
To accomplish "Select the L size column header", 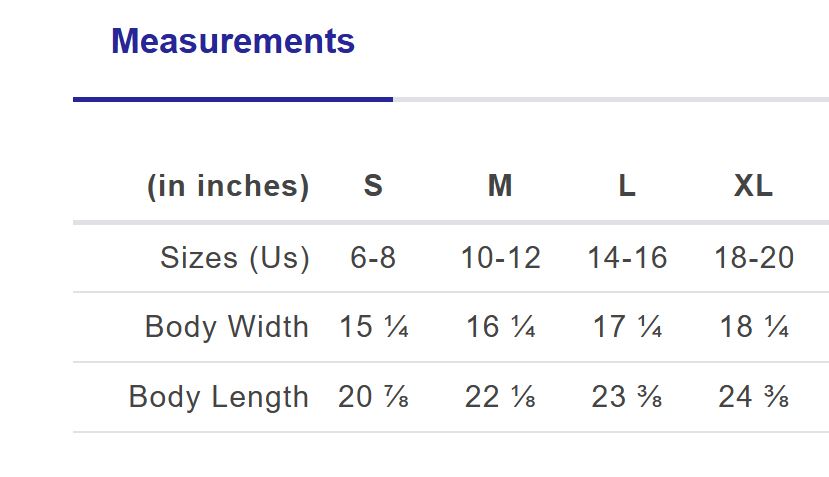I will point(627,186).
